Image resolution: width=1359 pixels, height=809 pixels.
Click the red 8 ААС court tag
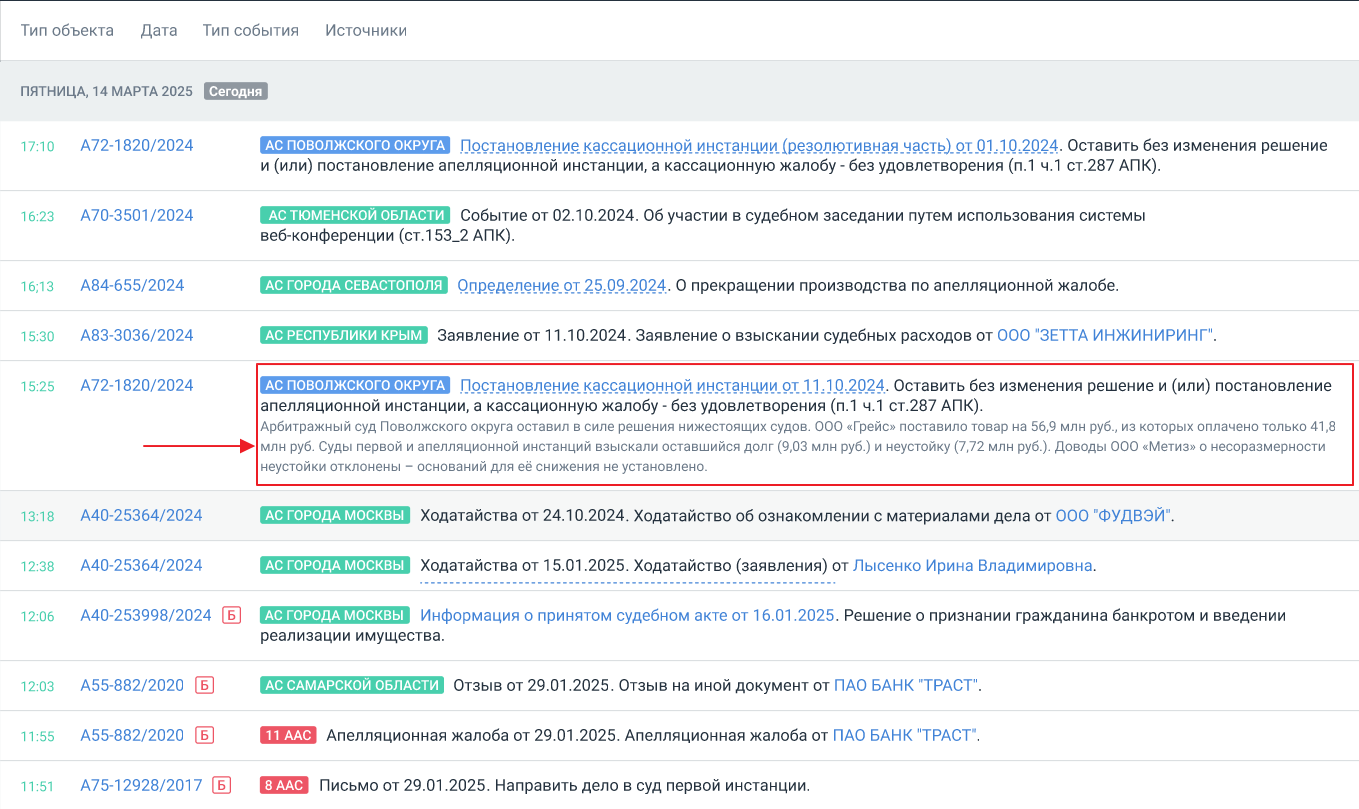point(284,785)
